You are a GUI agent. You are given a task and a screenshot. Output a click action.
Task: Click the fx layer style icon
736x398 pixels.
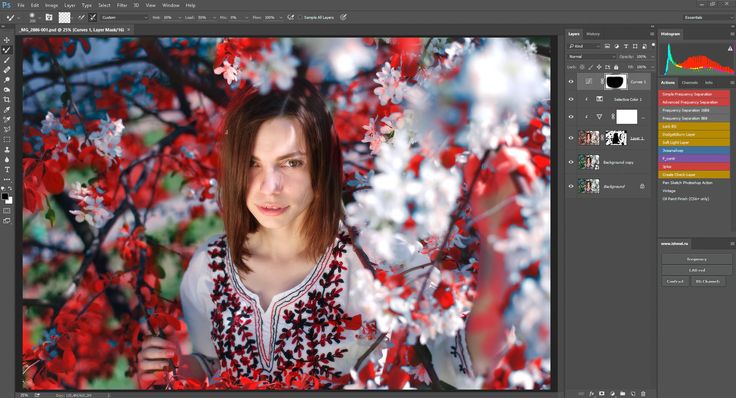(x=591, y=393)
